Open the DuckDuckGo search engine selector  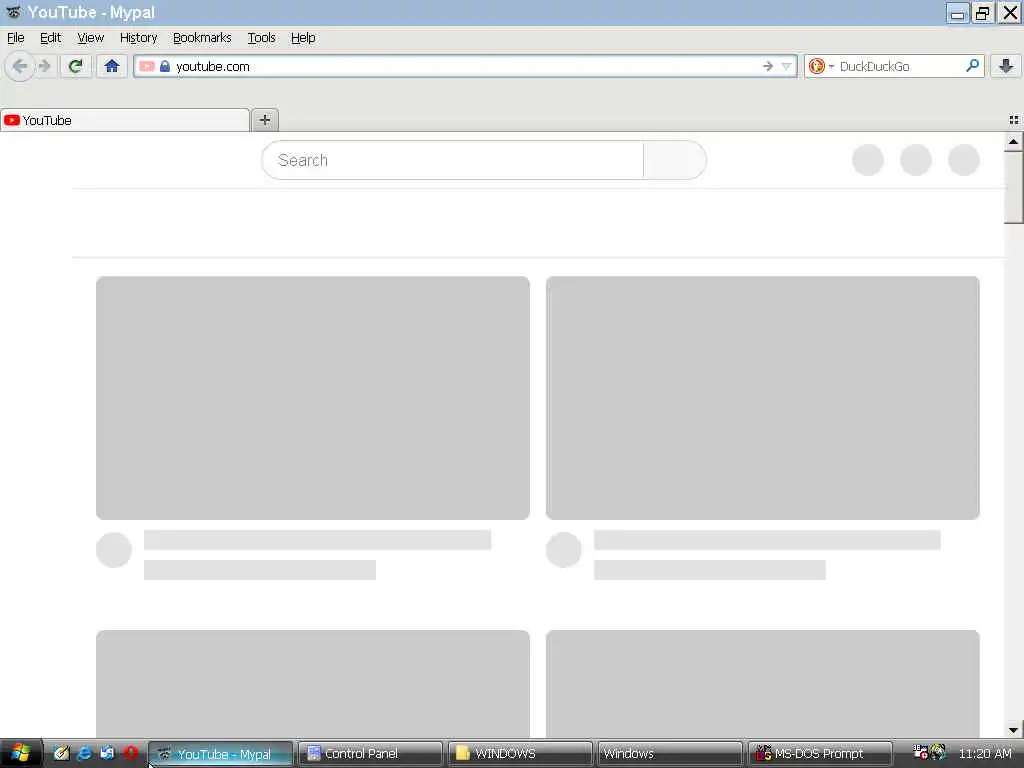pos(821,66)
